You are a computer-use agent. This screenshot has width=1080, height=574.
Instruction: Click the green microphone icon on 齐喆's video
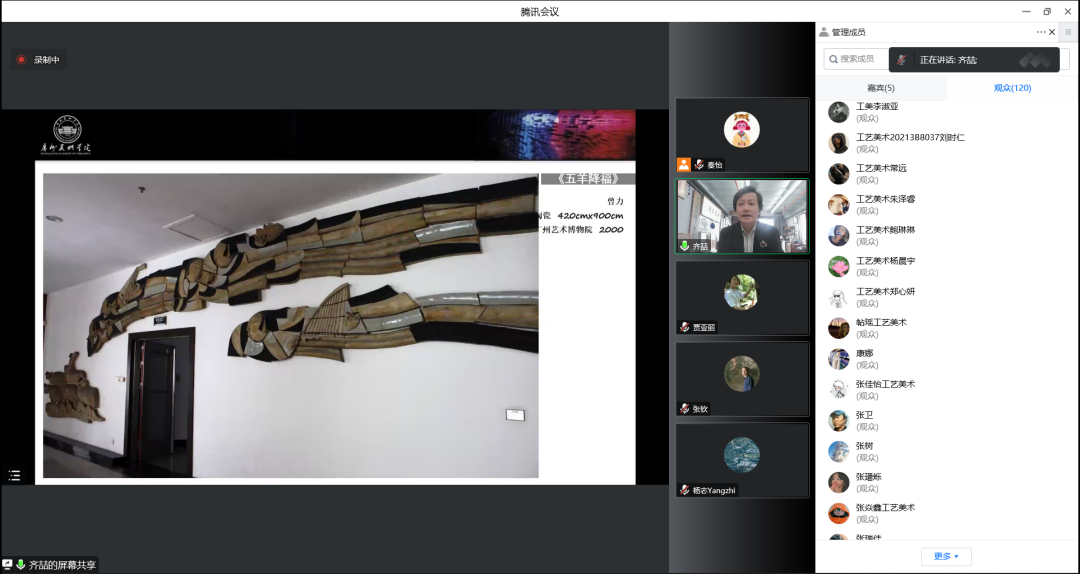[x=684, y=246]
